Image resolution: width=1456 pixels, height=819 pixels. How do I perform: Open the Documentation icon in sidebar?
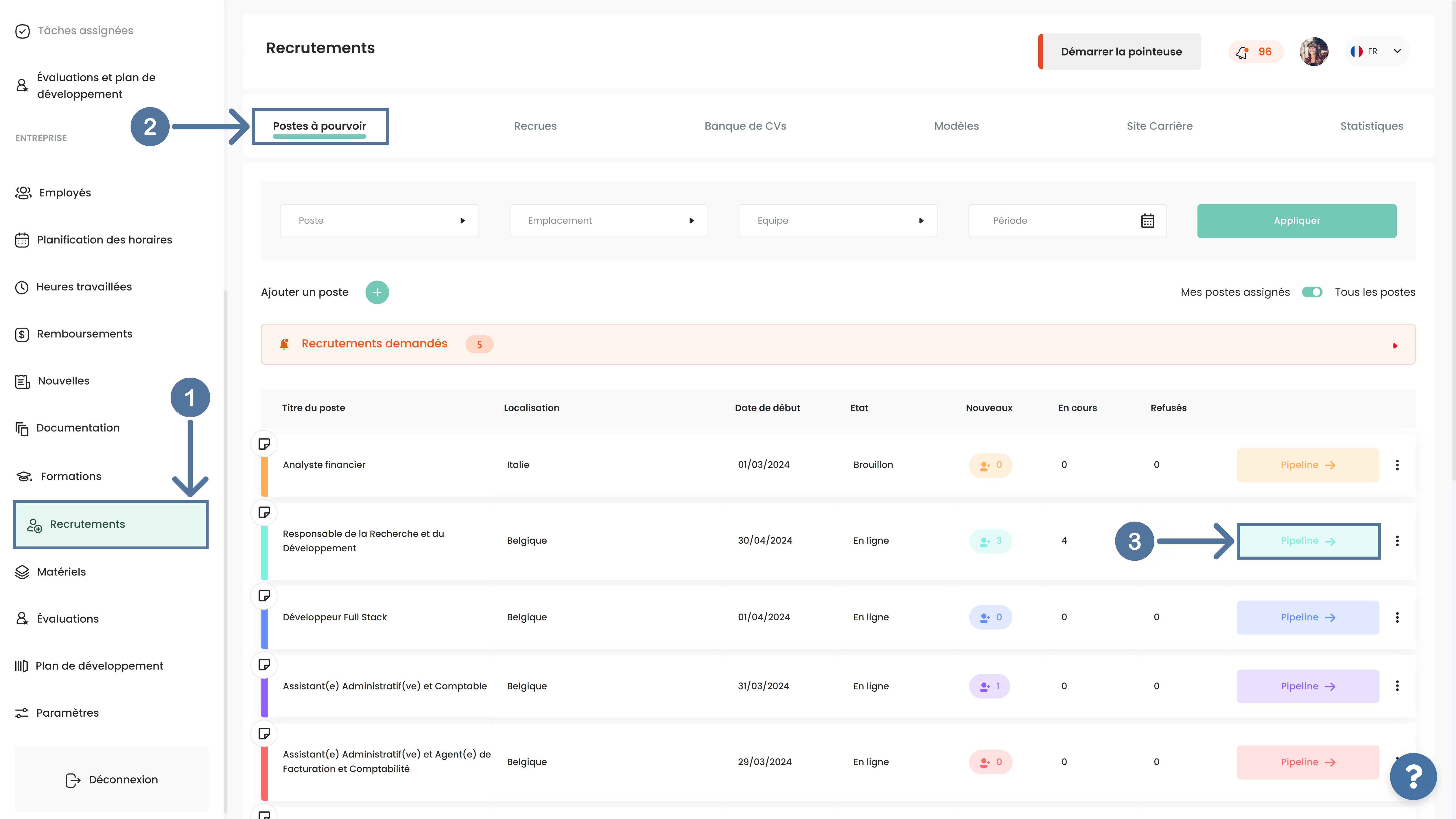tap(22, 429)
